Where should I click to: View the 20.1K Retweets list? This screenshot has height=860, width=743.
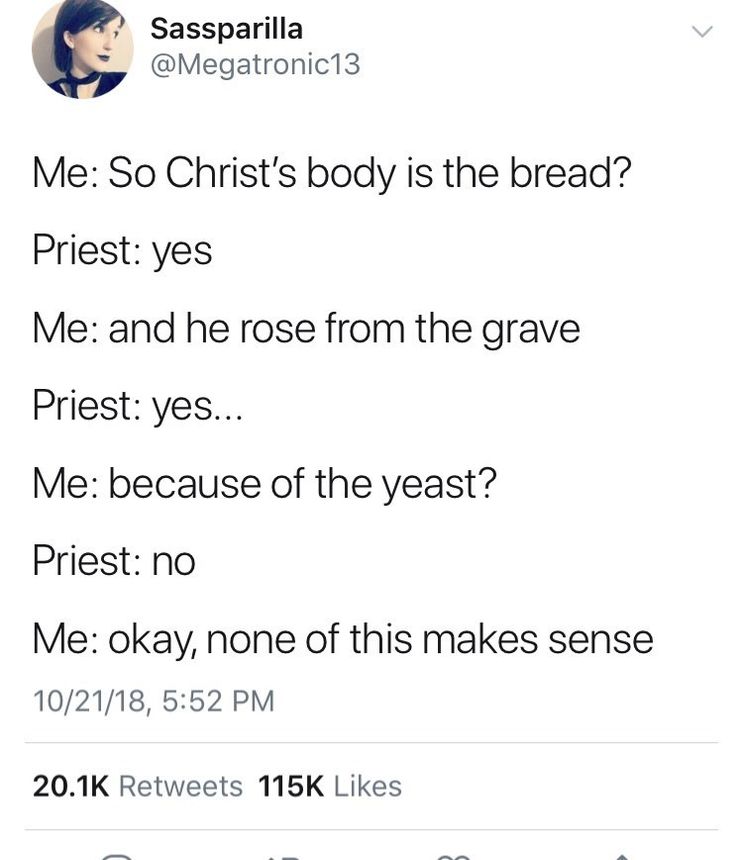[x=138, y=785]
